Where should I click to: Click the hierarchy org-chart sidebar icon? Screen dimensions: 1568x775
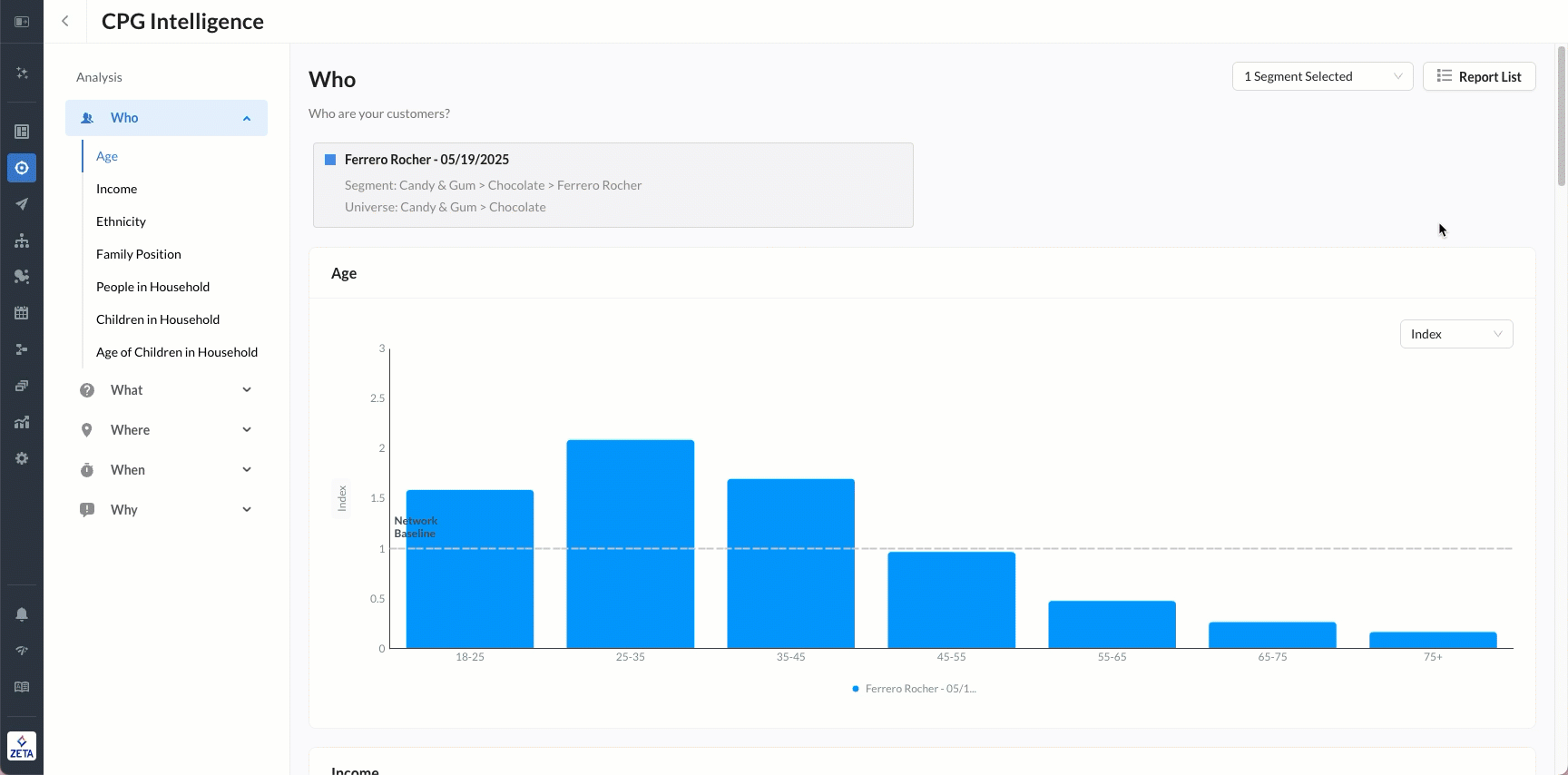click(x=22, y=240)
